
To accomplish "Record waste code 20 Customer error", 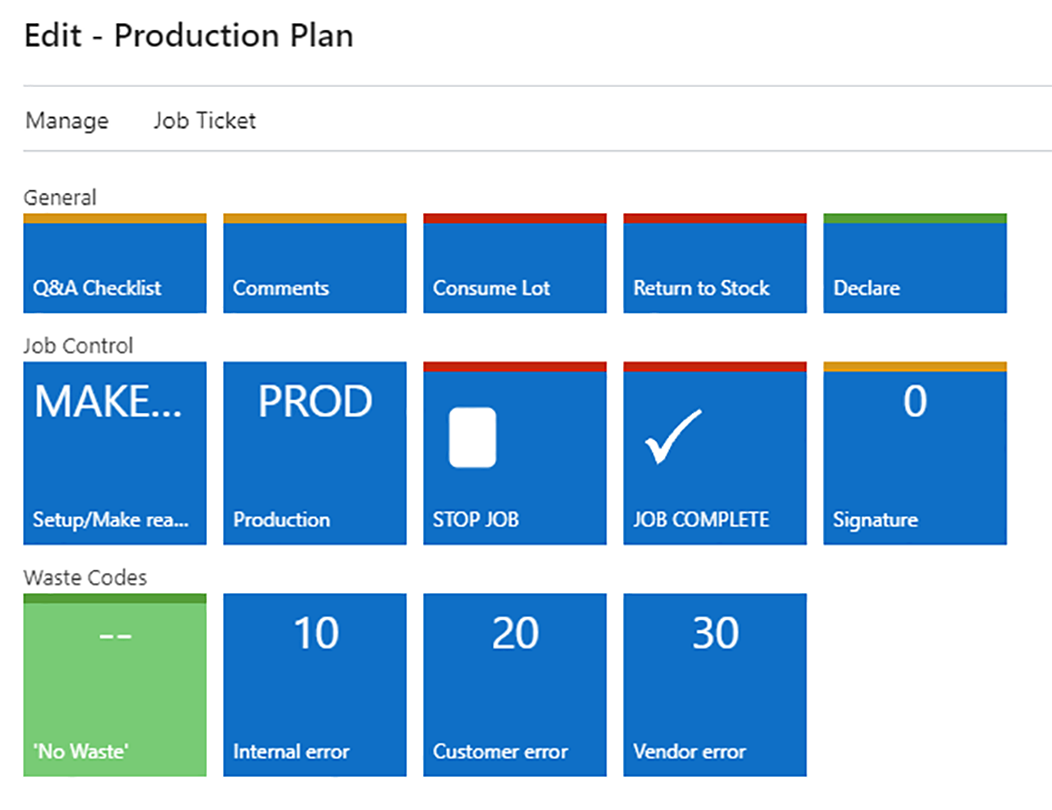I will click(x=514, y=684).
